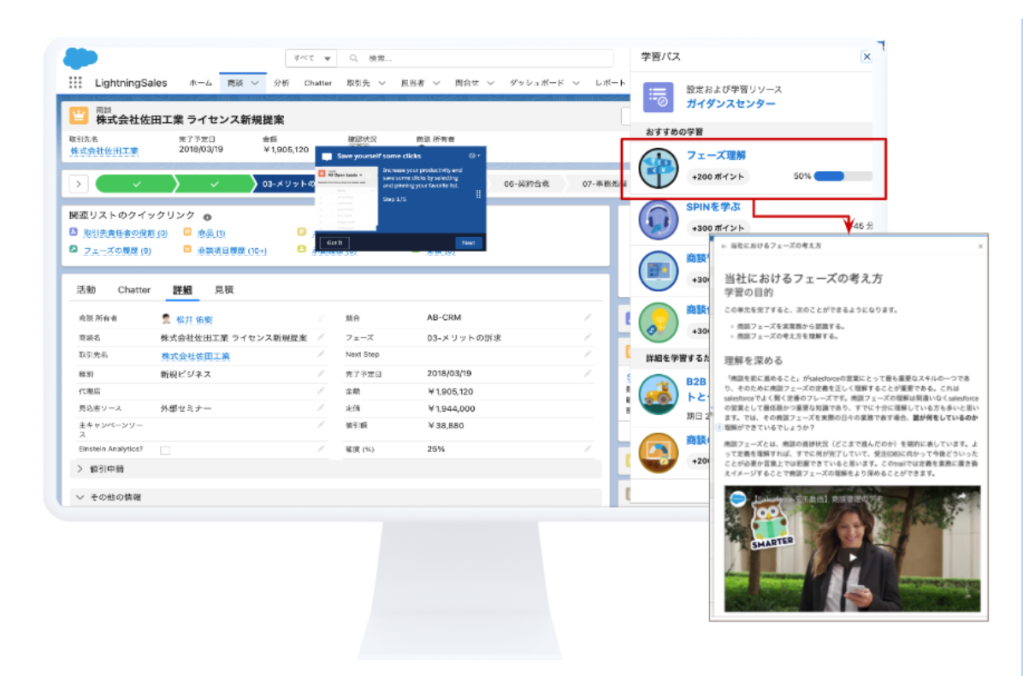This screenshot has width=1023, height=676.
Task: Open the ガイダンスセンター link
Action: [730, 104]
